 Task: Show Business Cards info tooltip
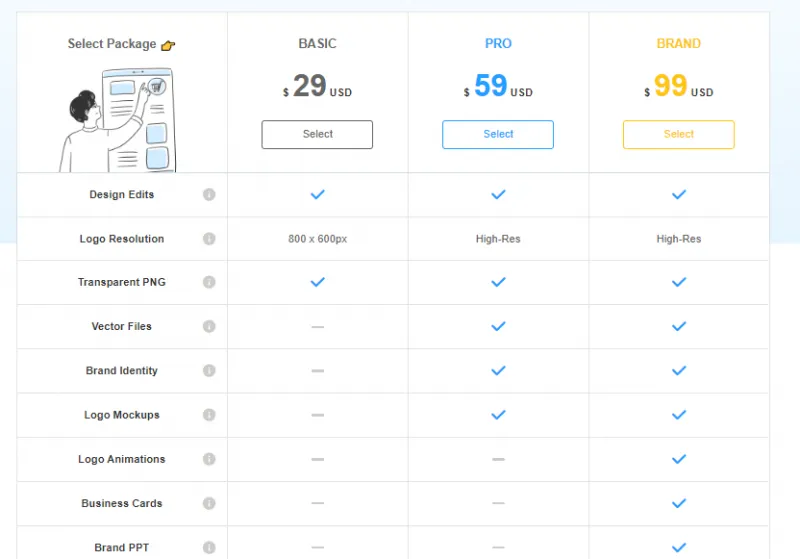click(x=209, y=503)
